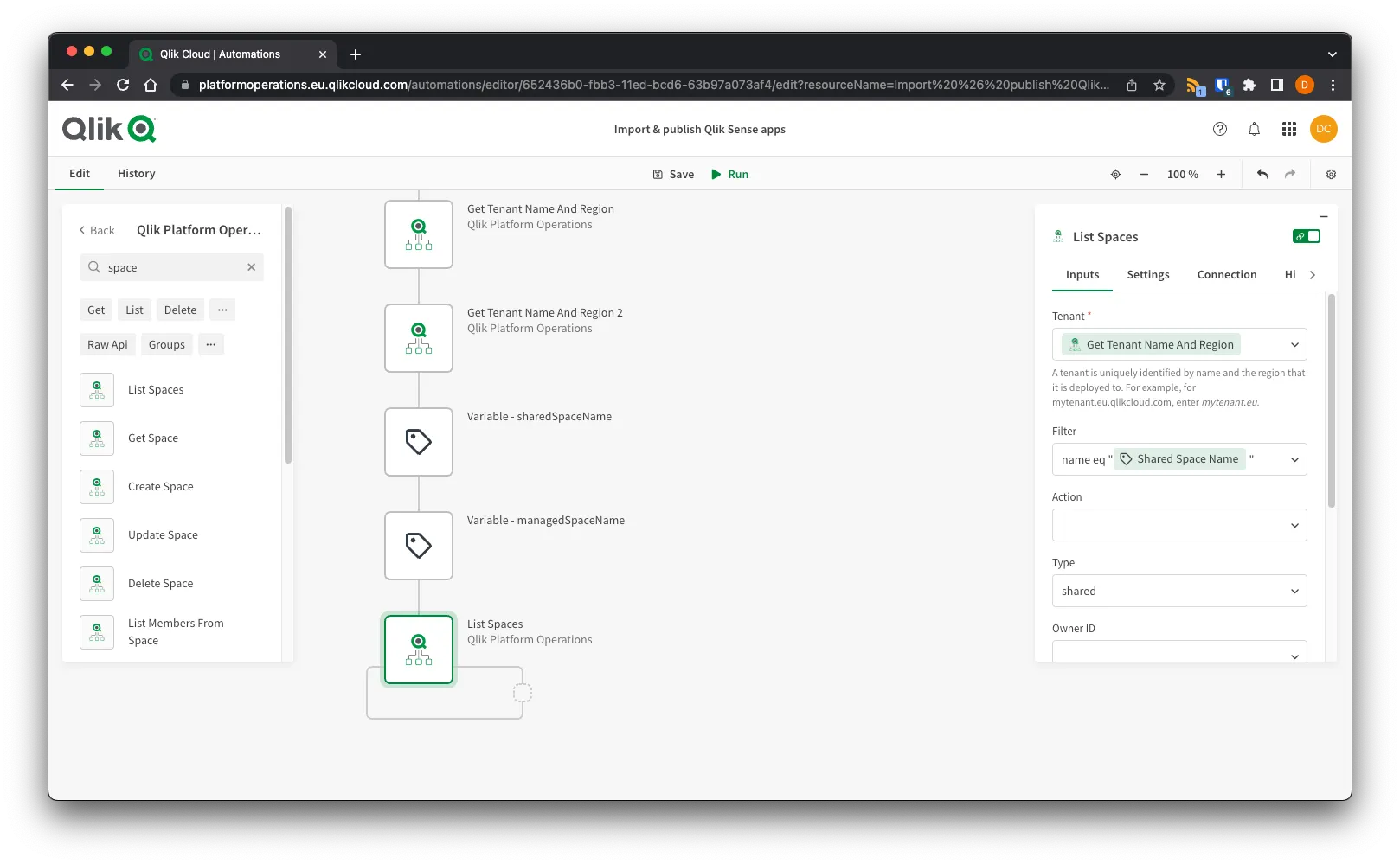The width and height of the screenshot is (1400, 864).
Task: Add Create Space block from list
Action: point(160,487)
